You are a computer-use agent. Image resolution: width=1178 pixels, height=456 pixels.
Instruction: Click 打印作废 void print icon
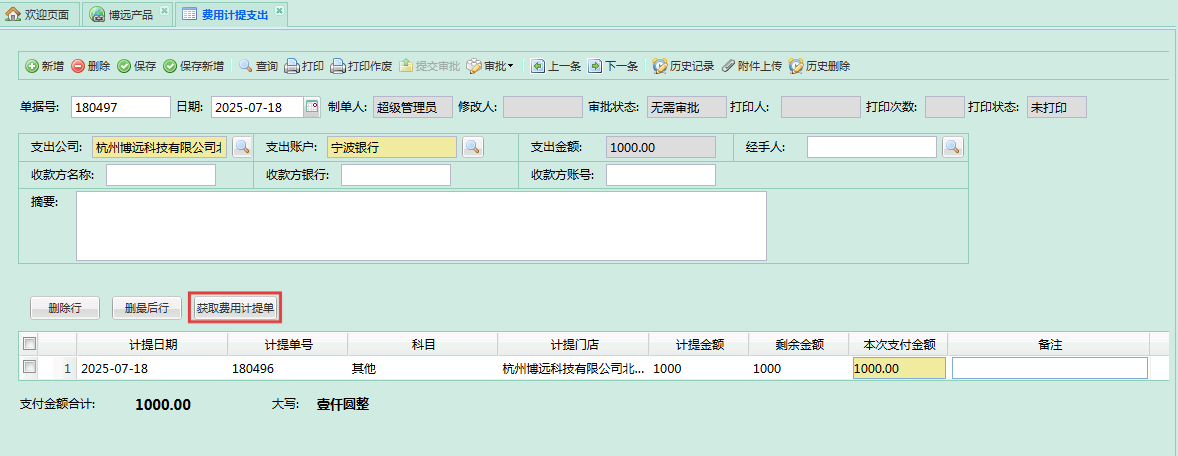[x=338, y=66]
